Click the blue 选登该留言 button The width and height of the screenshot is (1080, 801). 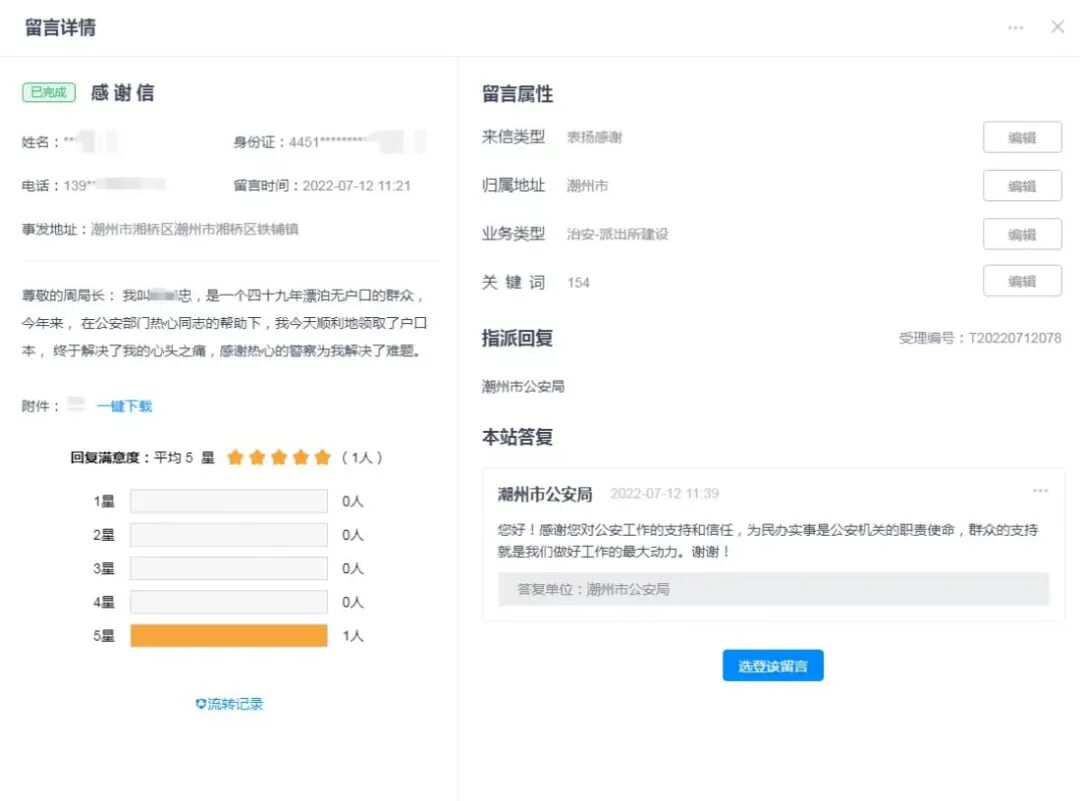(771, 665)
